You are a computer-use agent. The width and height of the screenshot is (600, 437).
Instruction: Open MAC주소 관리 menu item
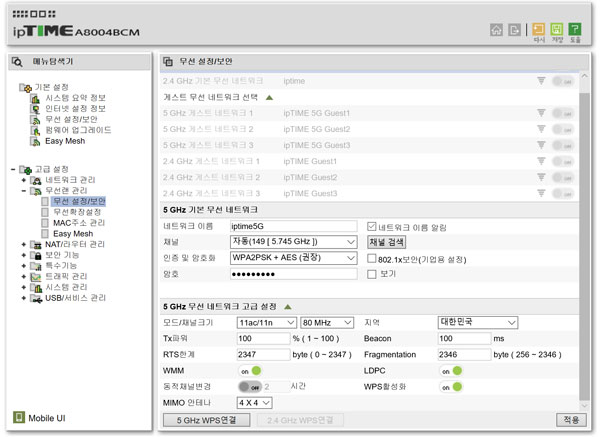click(79, 223)
